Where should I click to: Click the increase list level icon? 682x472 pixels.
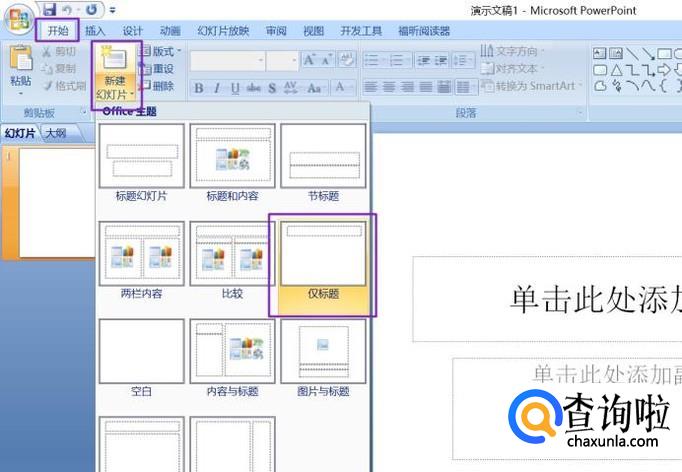pos(441,60)
